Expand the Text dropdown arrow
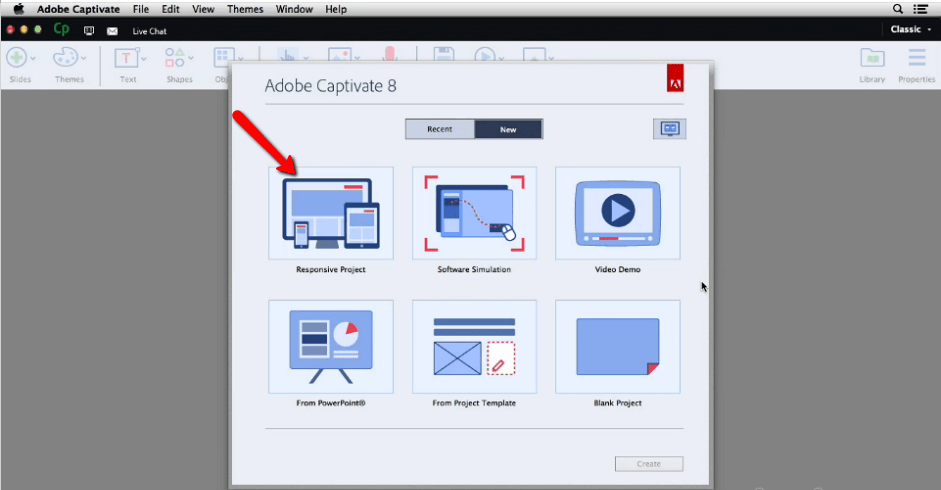 [143, 58]
